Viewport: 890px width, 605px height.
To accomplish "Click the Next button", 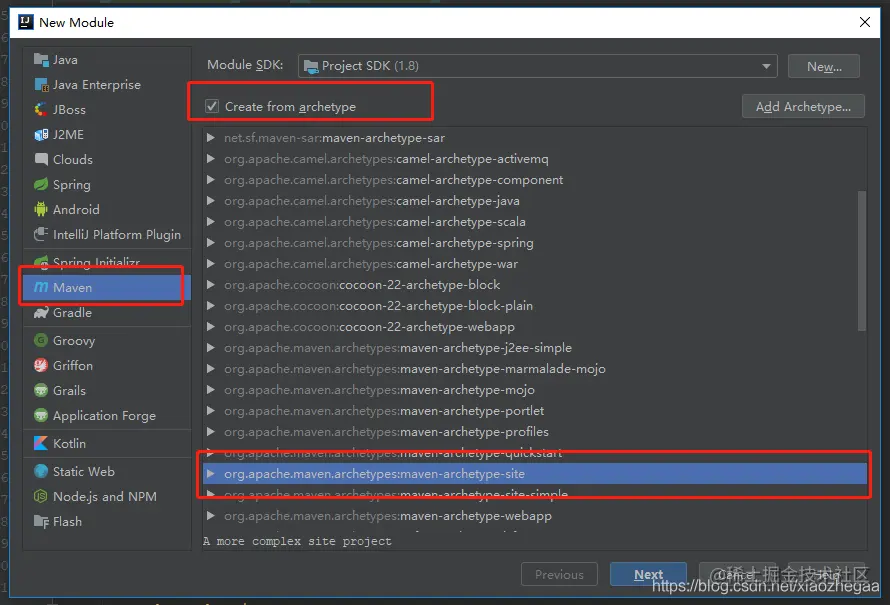I will click(x=648, y=574).
